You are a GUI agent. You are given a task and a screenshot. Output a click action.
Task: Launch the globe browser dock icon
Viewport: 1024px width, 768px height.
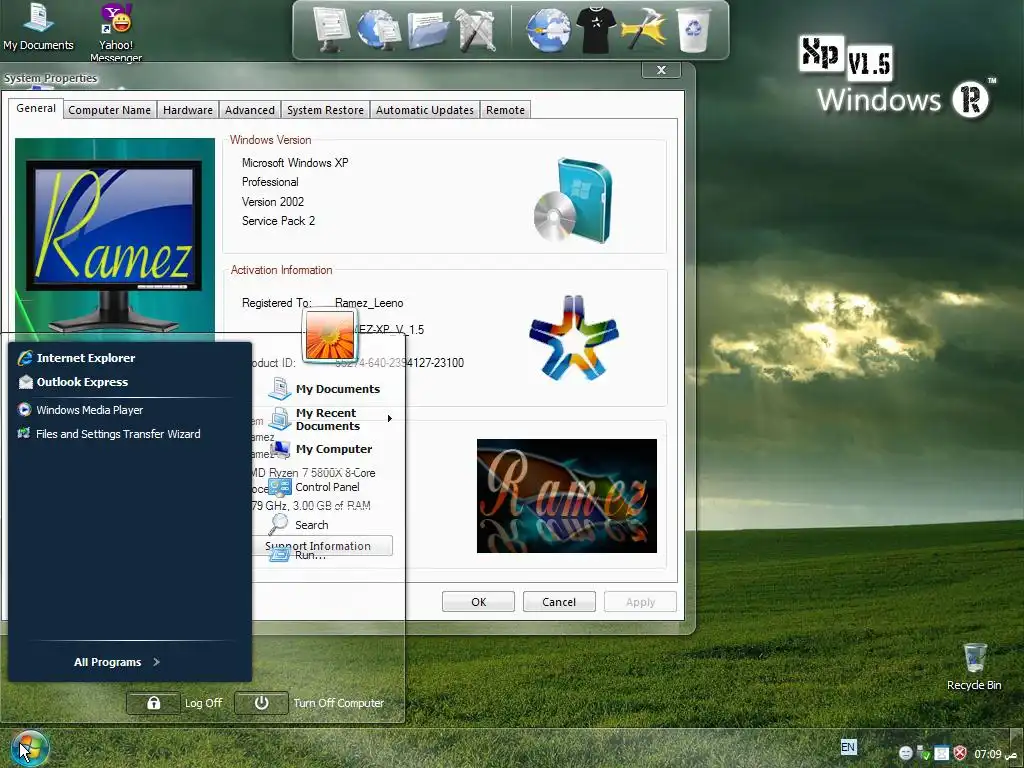(x=548, y=29)
